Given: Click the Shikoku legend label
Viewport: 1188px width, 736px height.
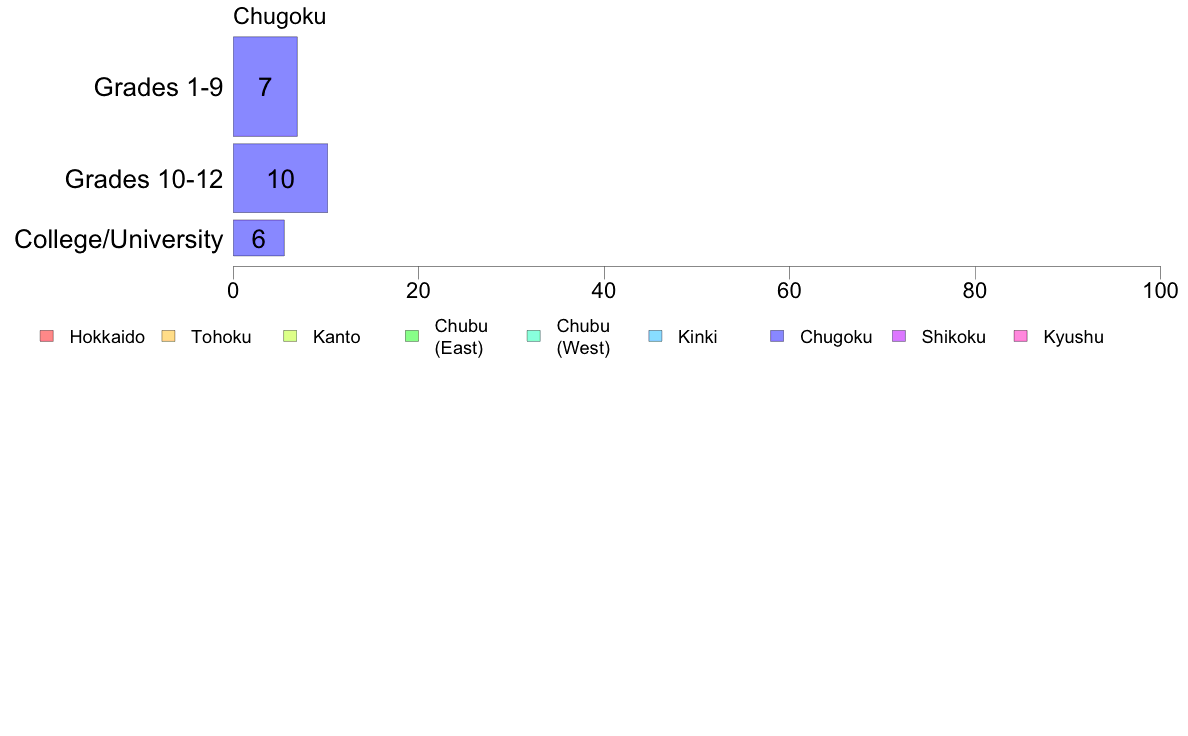Looking at the screenshot, I should click(953, 337).
